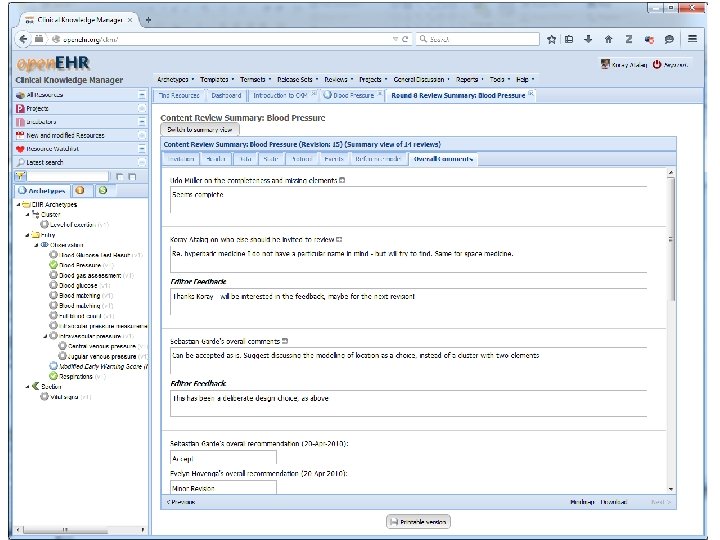
Task: Open the Tools menu
Action: pos(500,79)
